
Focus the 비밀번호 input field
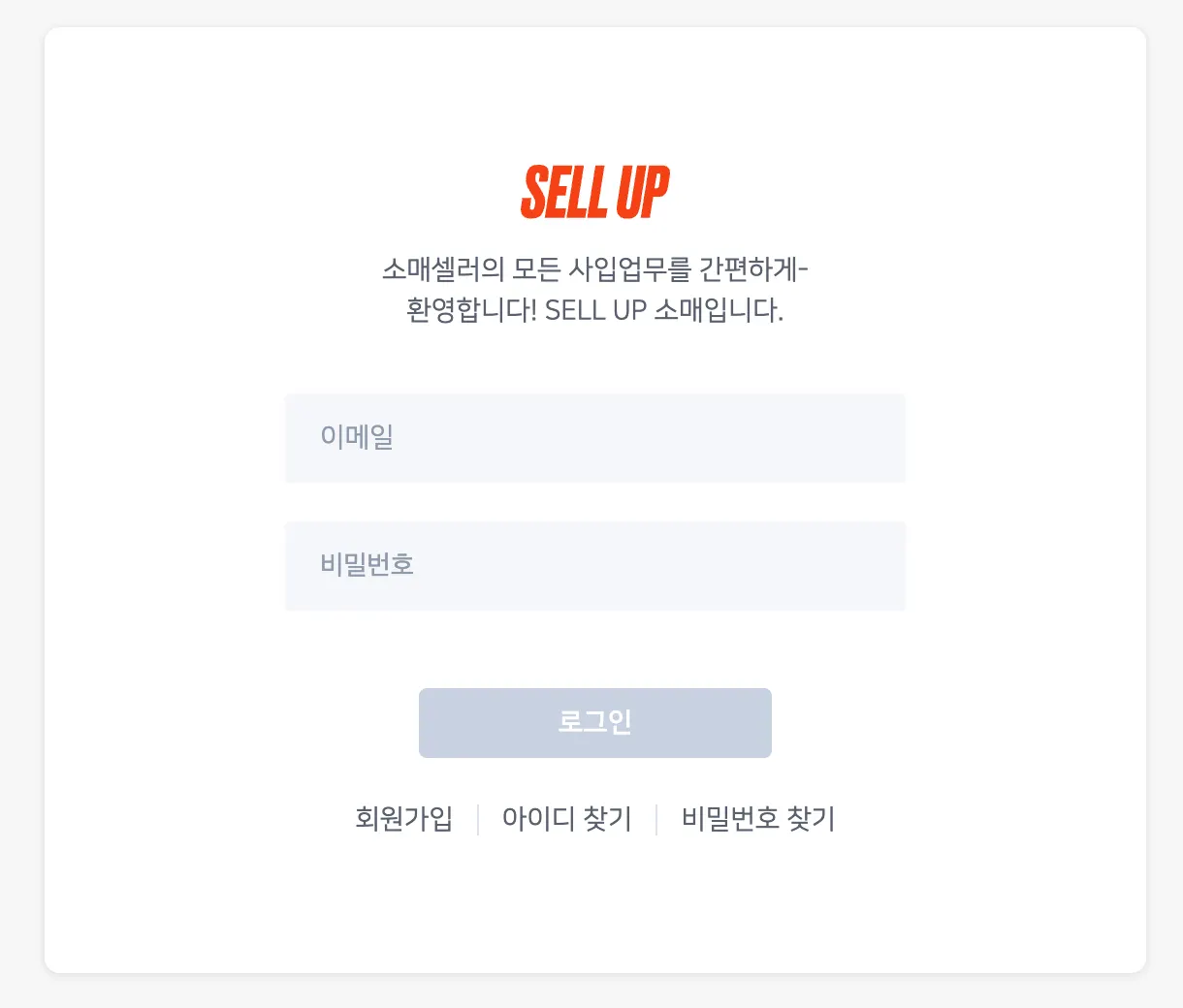tap(594, 566)
